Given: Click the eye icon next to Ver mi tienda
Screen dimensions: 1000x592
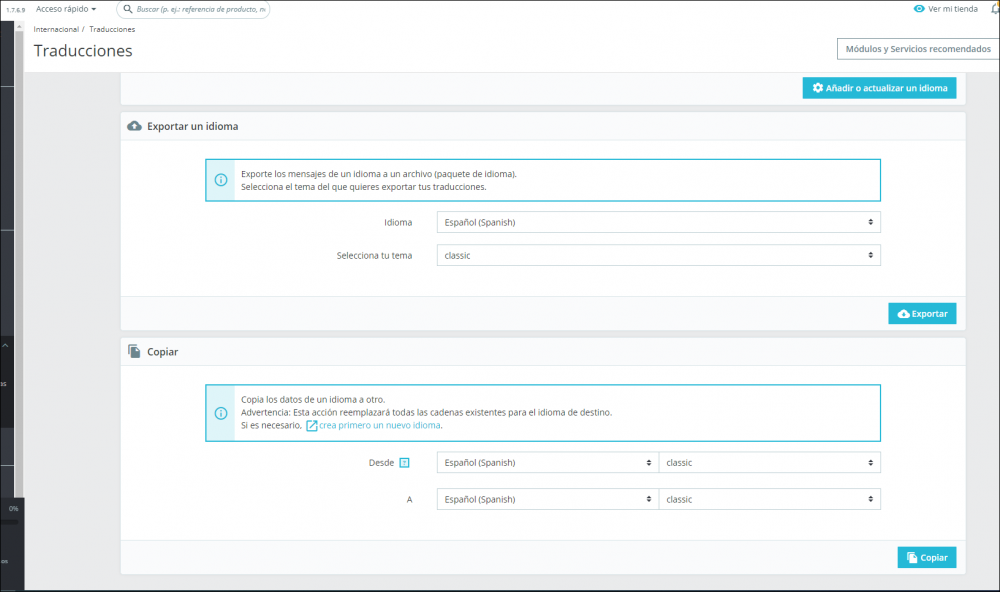Looking at the screenshot, I should (919, 9).
